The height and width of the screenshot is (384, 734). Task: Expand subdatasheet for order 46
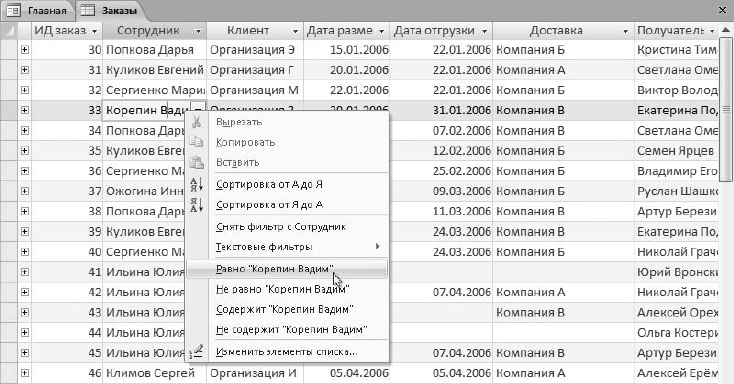25,373
